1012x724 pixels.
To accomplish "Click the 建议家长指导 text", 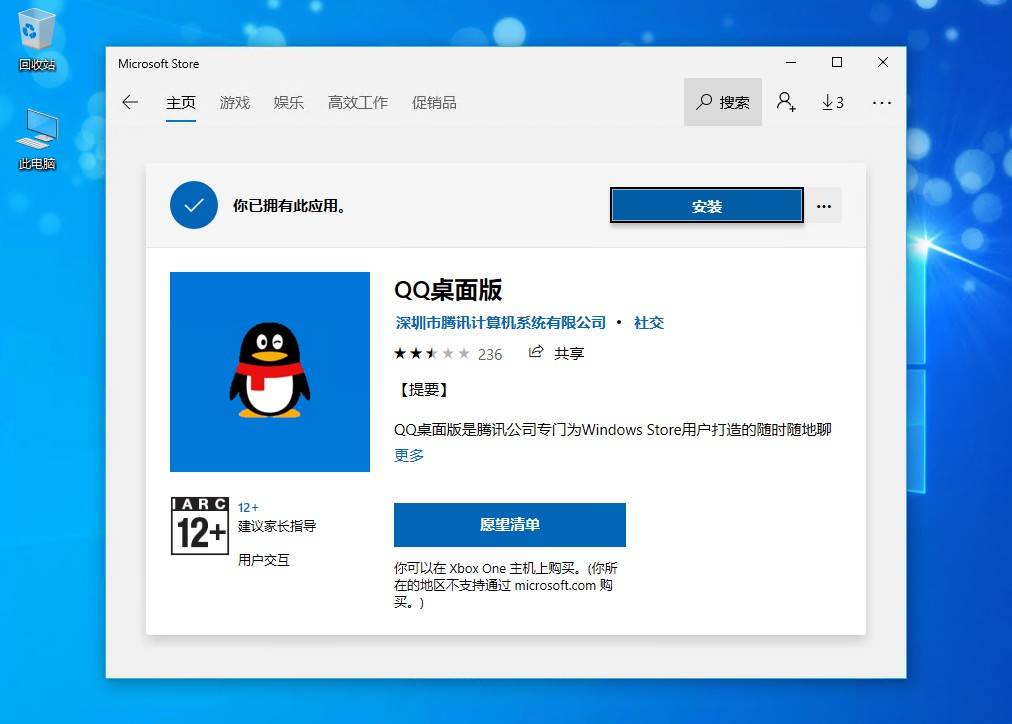I will pyautogui.click(x=277, y=526).
